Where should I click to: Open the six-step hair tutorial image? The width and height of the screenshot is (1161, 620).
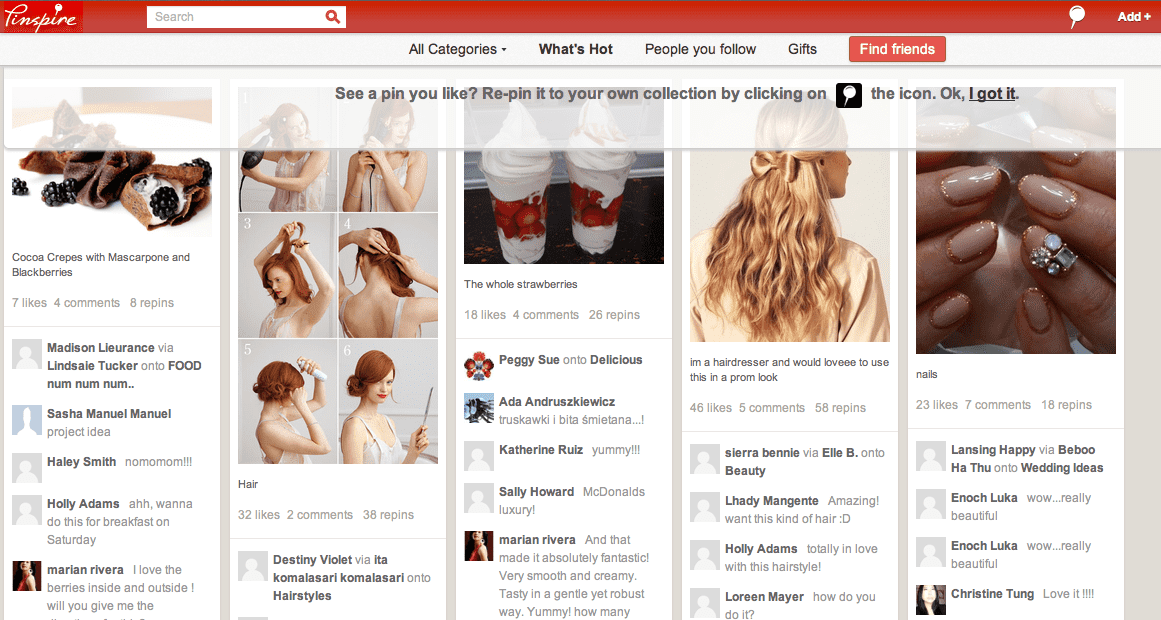338,275
